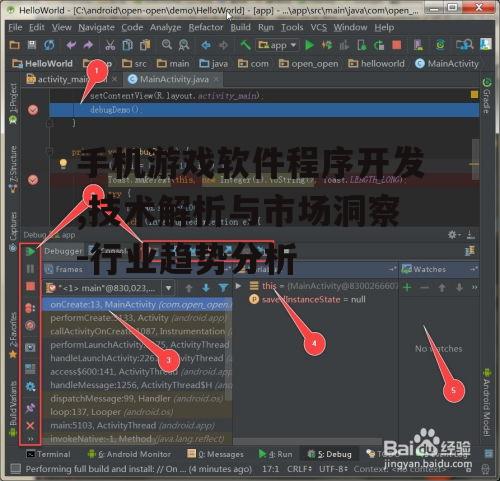Screen dimensions: 500x481
Task: Open UTF-8 encoding selector in status bar
Action: (333, 469)
